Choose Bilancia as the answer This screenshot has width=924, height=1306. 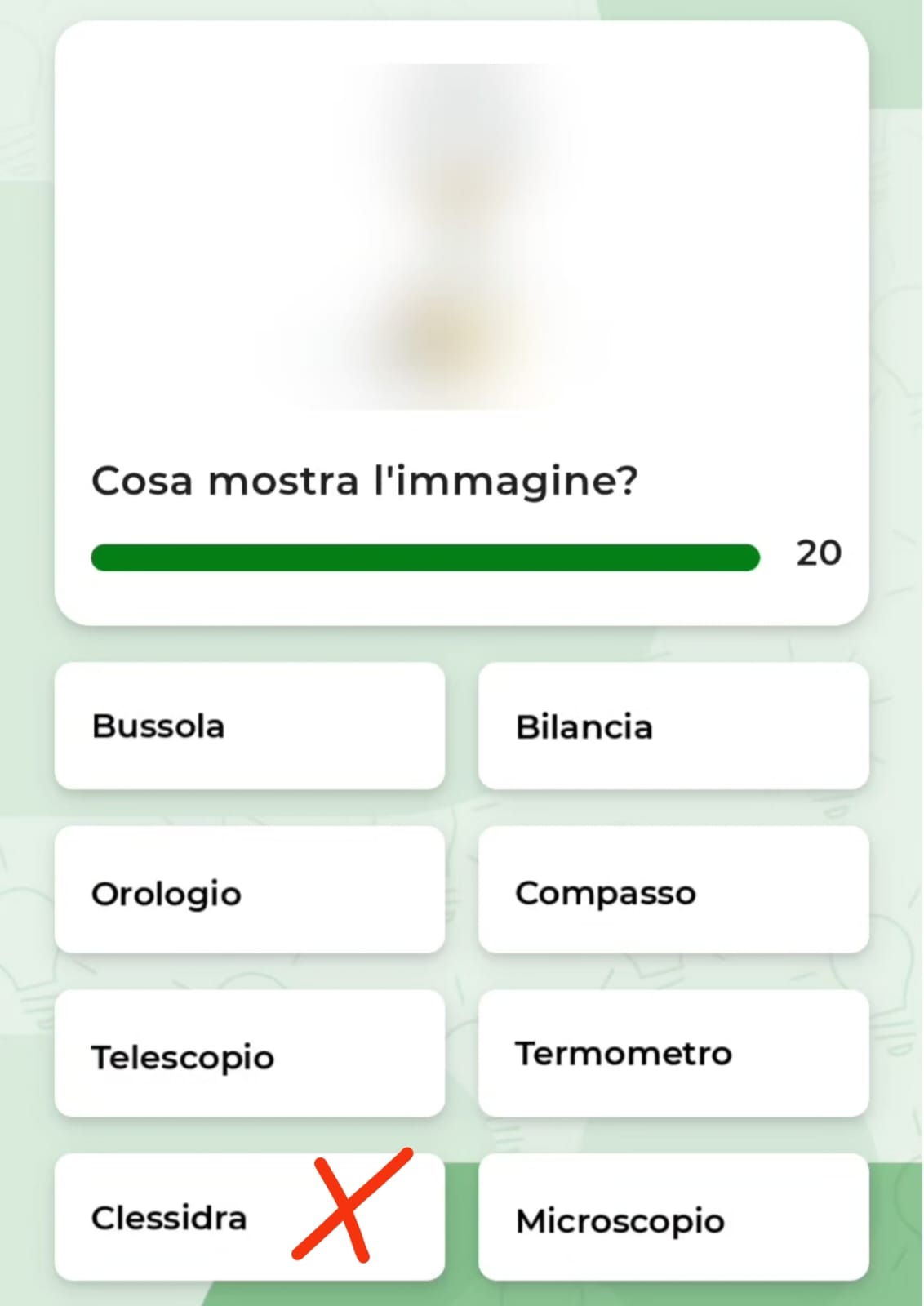(x=673, y=726)
